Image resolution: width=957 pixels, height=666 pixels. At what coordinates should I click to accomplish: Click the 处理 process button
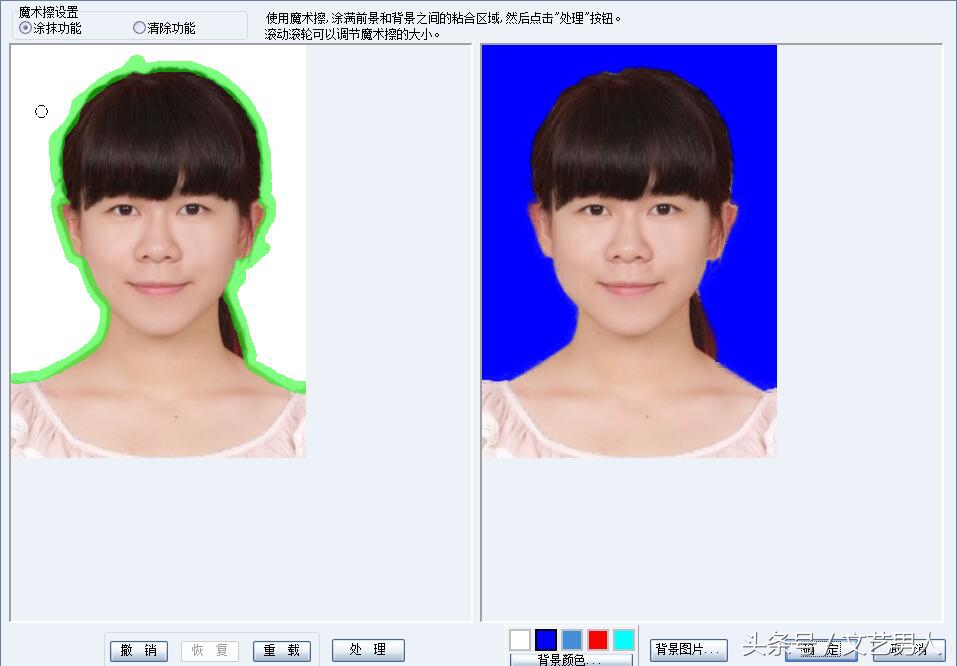[368, 650]
